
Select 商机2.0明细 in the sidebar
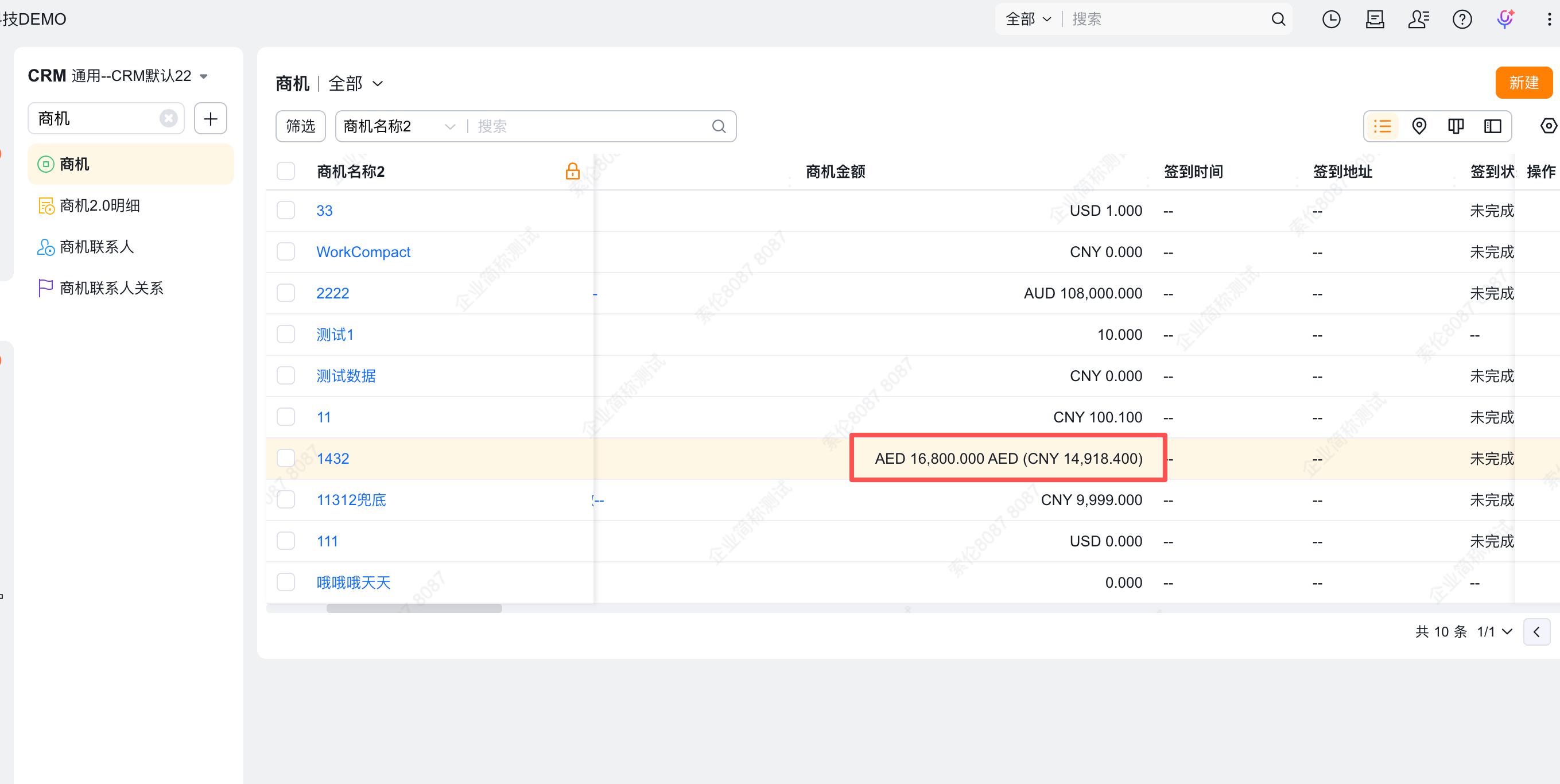pos(131,205)
